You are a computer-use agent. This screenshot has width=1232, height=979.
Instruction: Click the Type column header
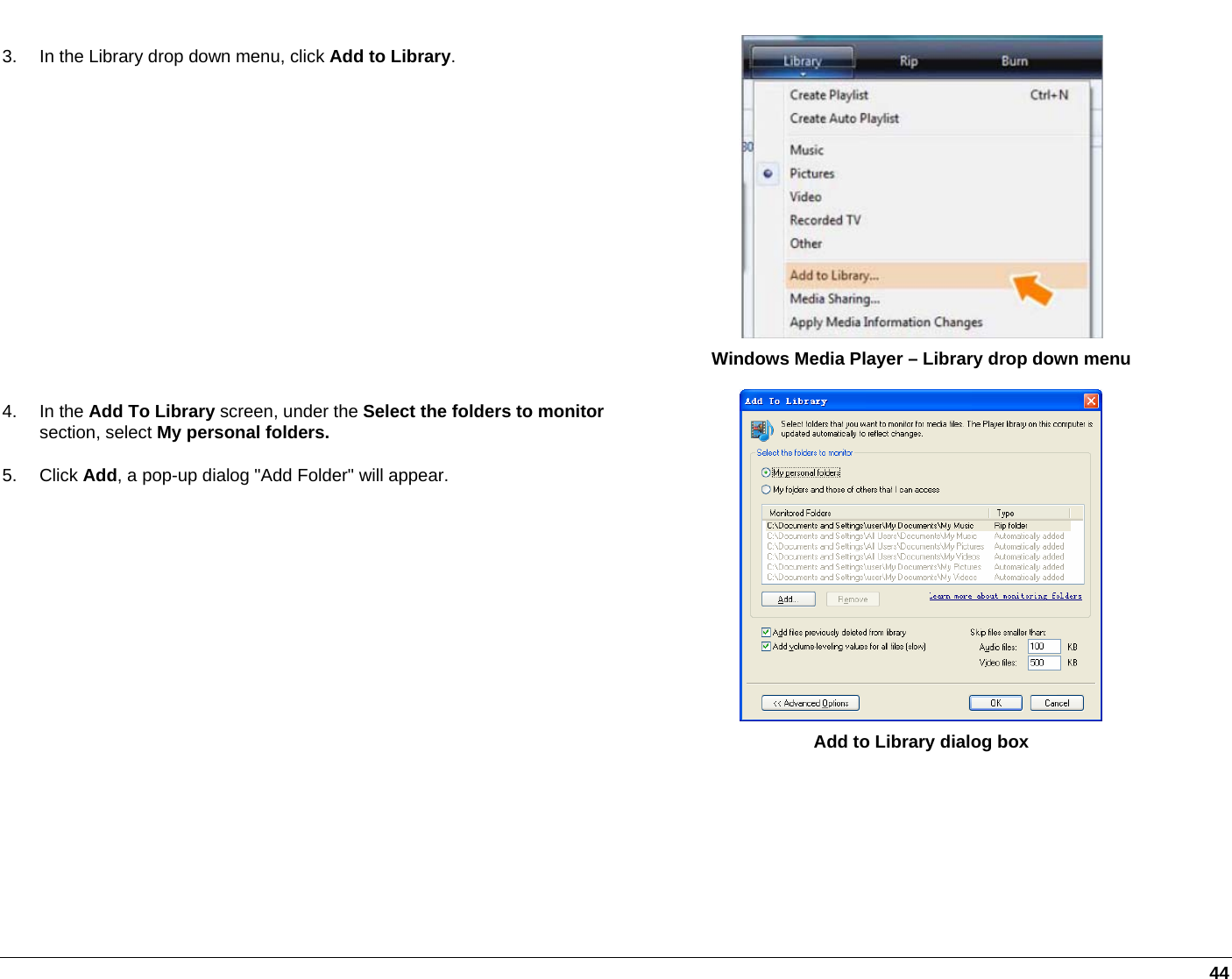pyautogui.click(x=1029, y=513)
